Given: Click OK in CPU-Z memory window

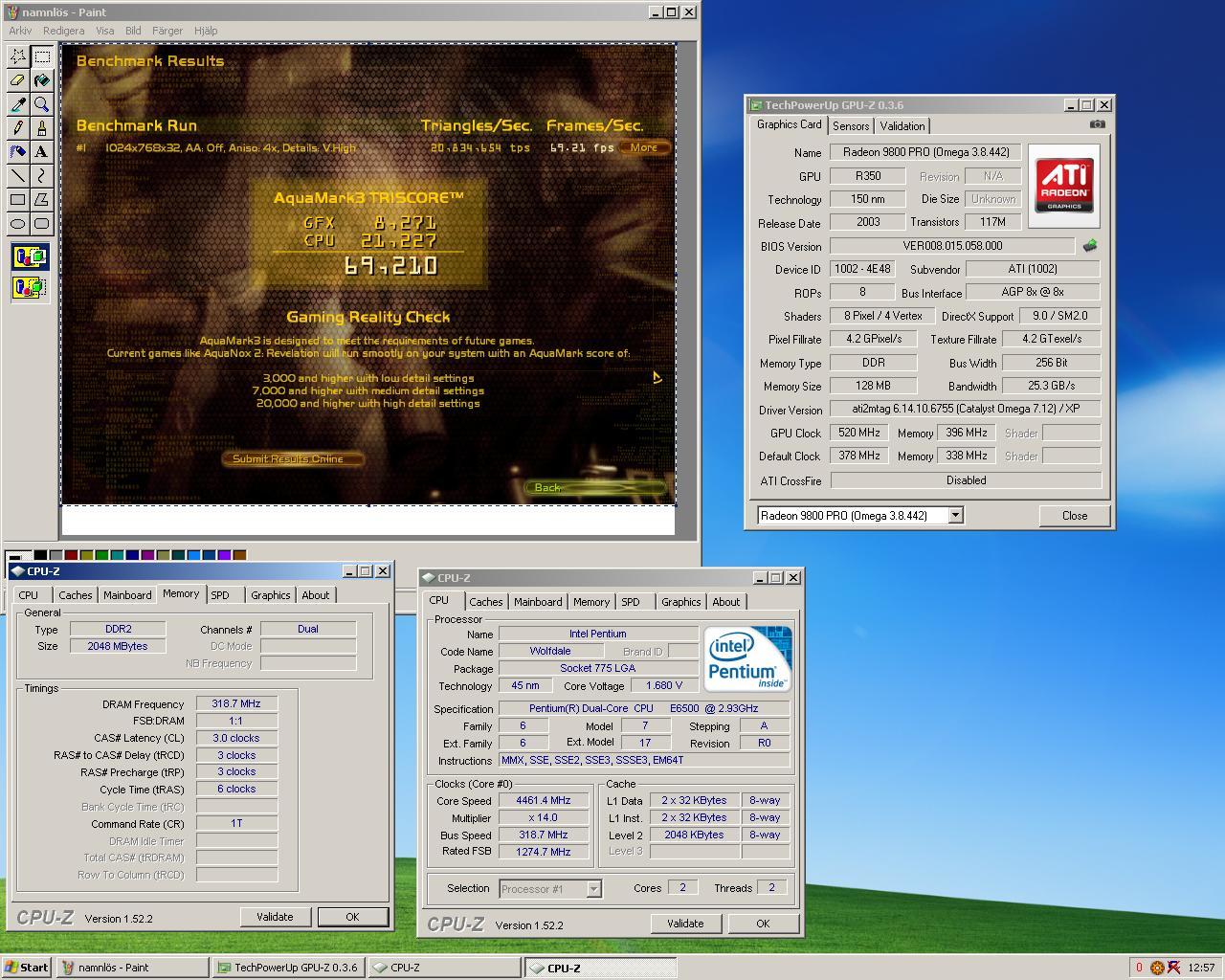Looking at the screenshot, I should click(352, 917).
